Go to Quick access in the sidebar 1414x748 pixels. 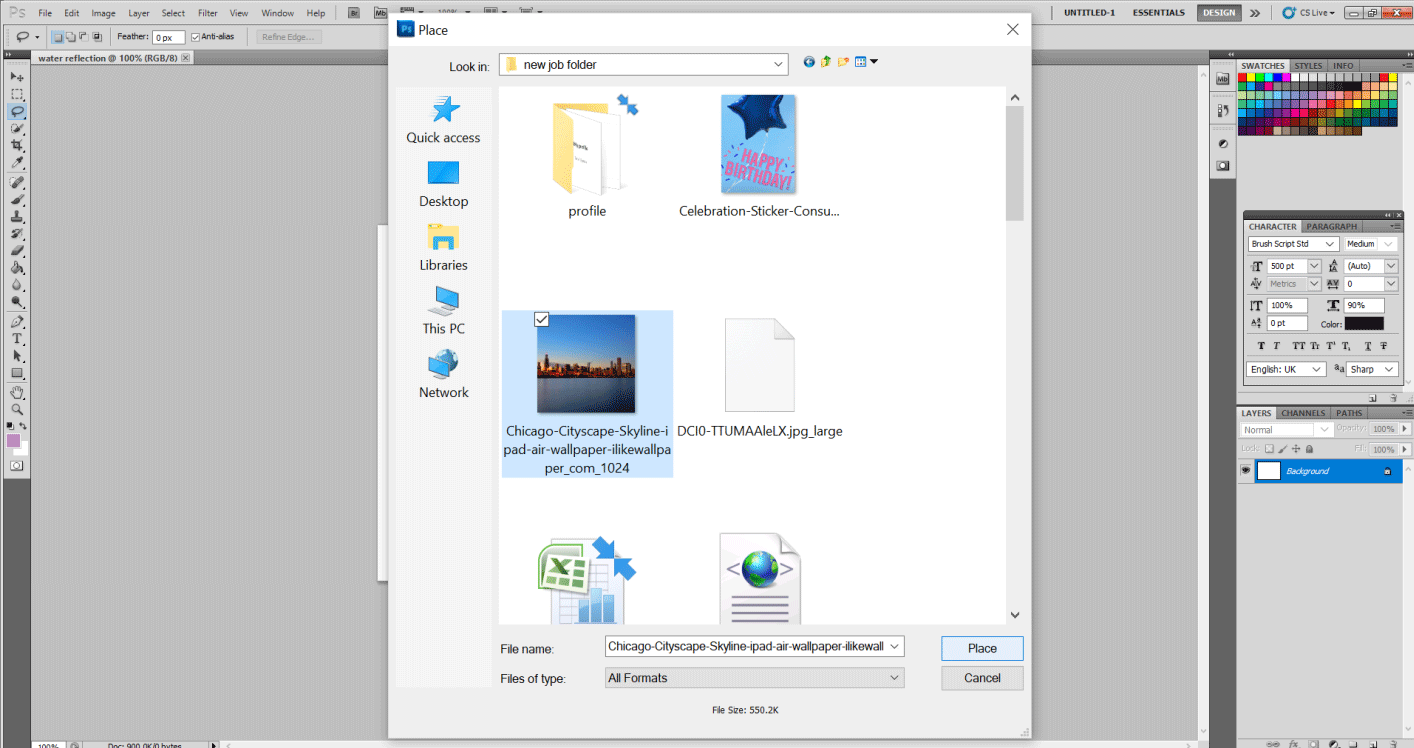[443, 120]
